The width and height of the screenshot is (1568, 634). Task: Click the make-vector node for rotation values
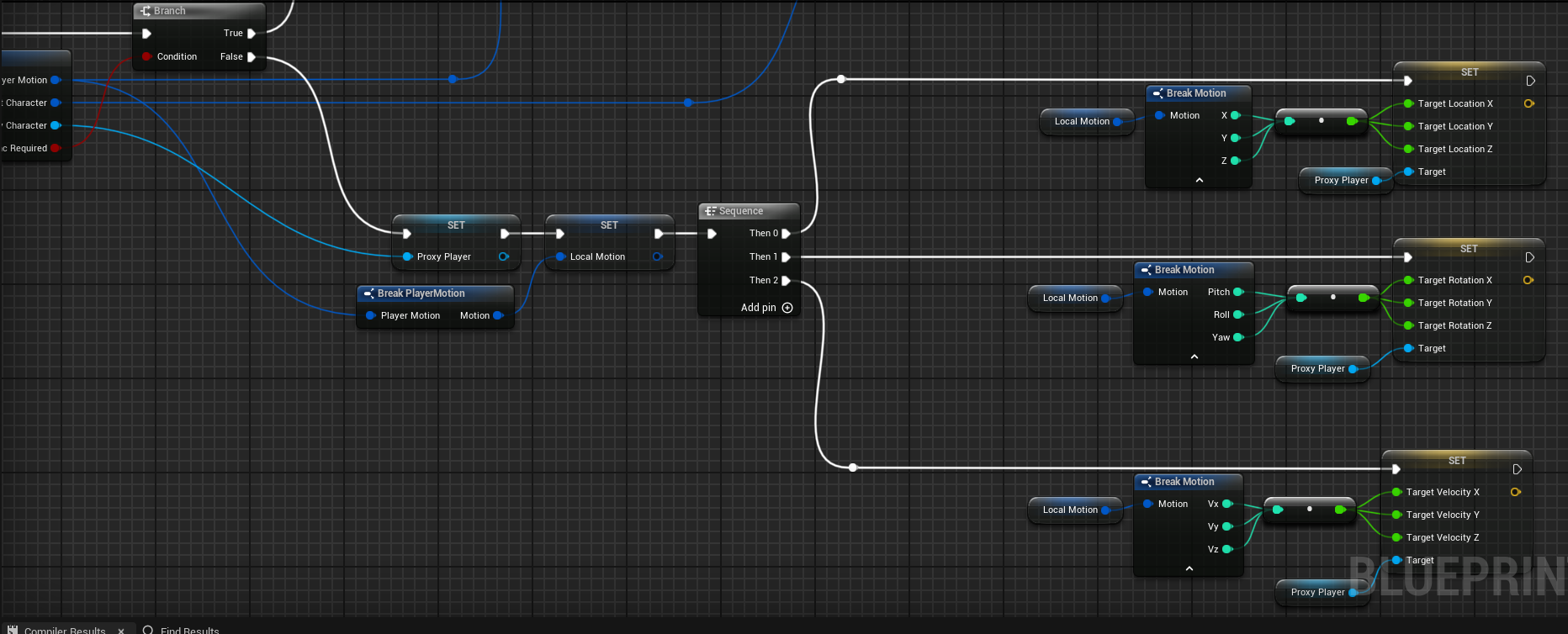[x=1332, y=298]
